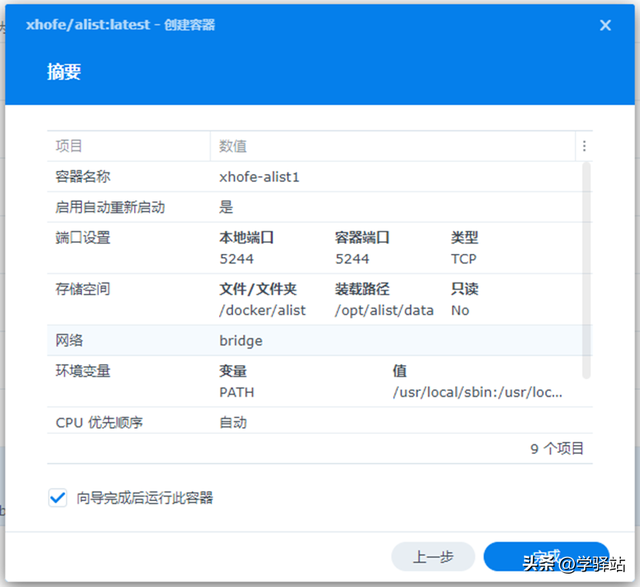Click the 是 auto-restart value

[x=226, y=207]
